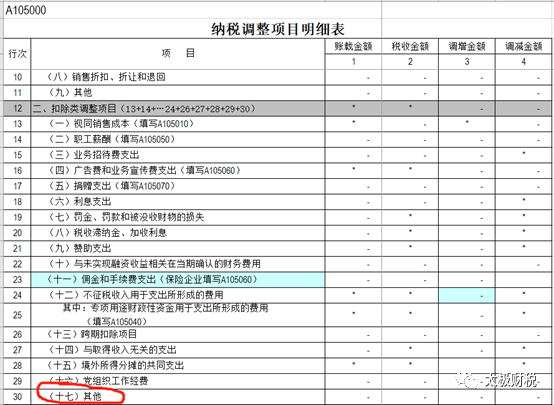The image size is (554, 405).
Task: Click row 11 (九)其他 item
Action: 178,93
